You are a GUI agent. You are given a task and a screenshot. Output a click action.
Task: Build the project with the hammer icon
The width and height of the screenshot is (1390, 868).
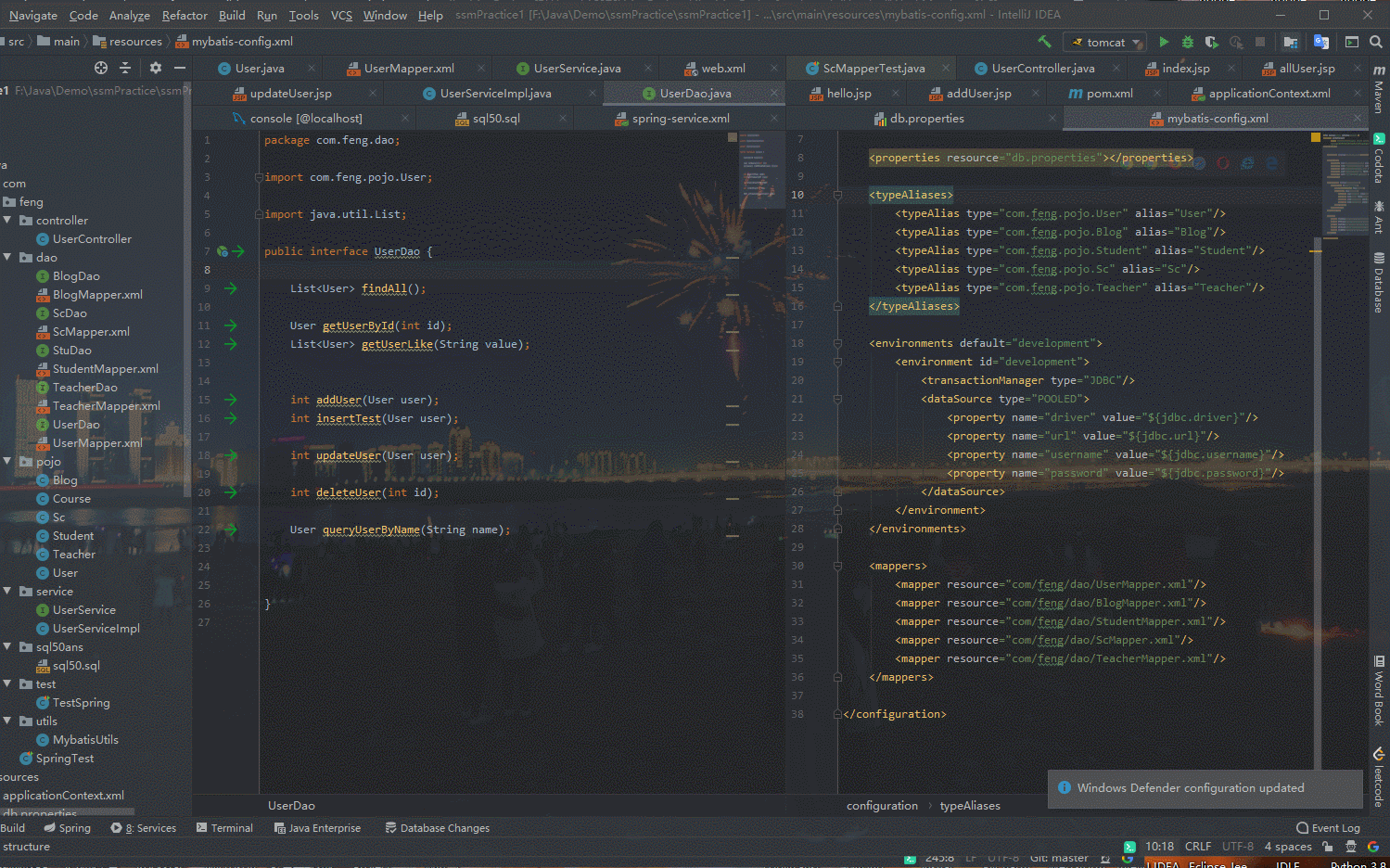1045,42
